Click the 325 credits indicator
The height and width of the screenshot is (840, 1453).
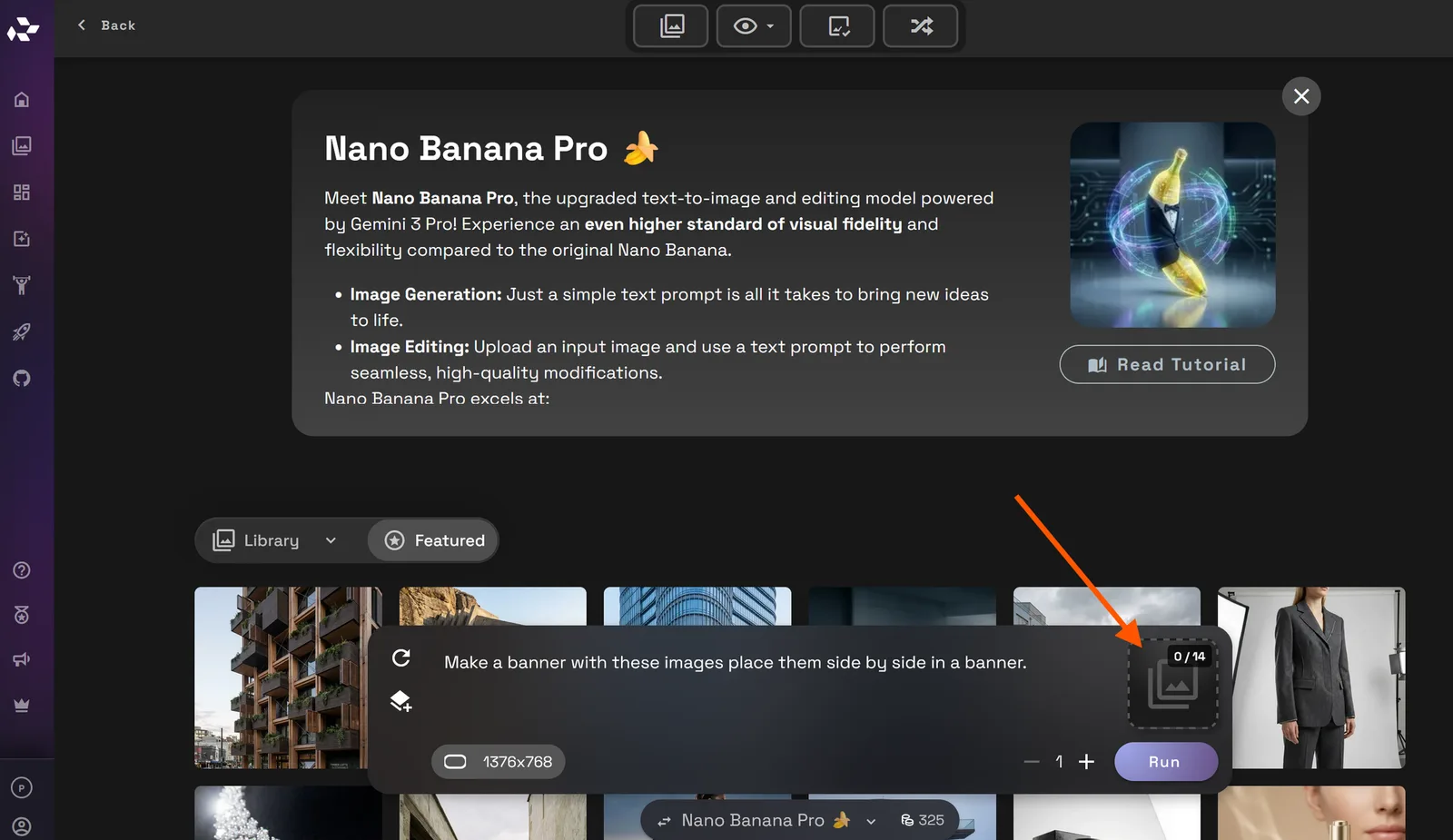[x=923, y=820]
